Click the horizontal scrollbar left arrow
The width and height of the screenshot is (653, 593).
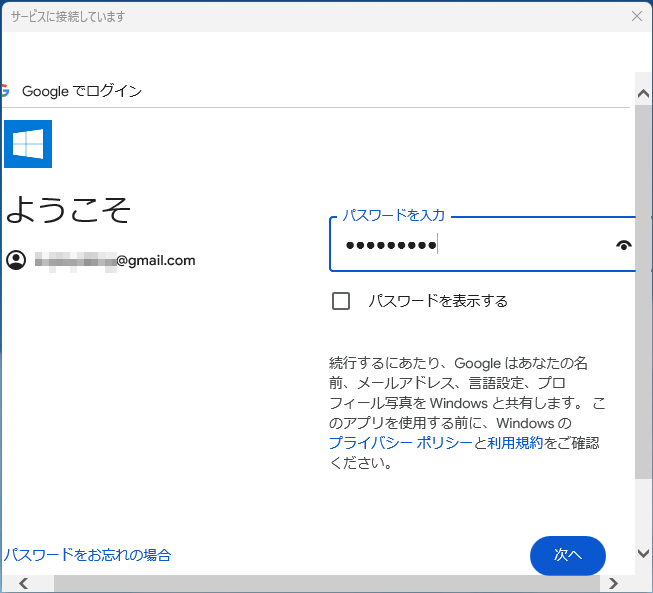click(24, 583)
